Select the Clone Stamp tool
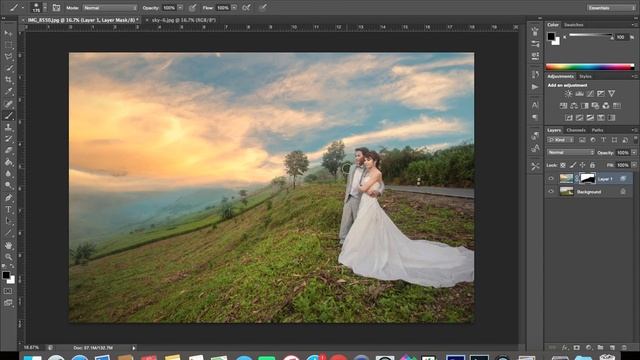The width and height of the screenshot is (640, 360). [x=8, y=127]
